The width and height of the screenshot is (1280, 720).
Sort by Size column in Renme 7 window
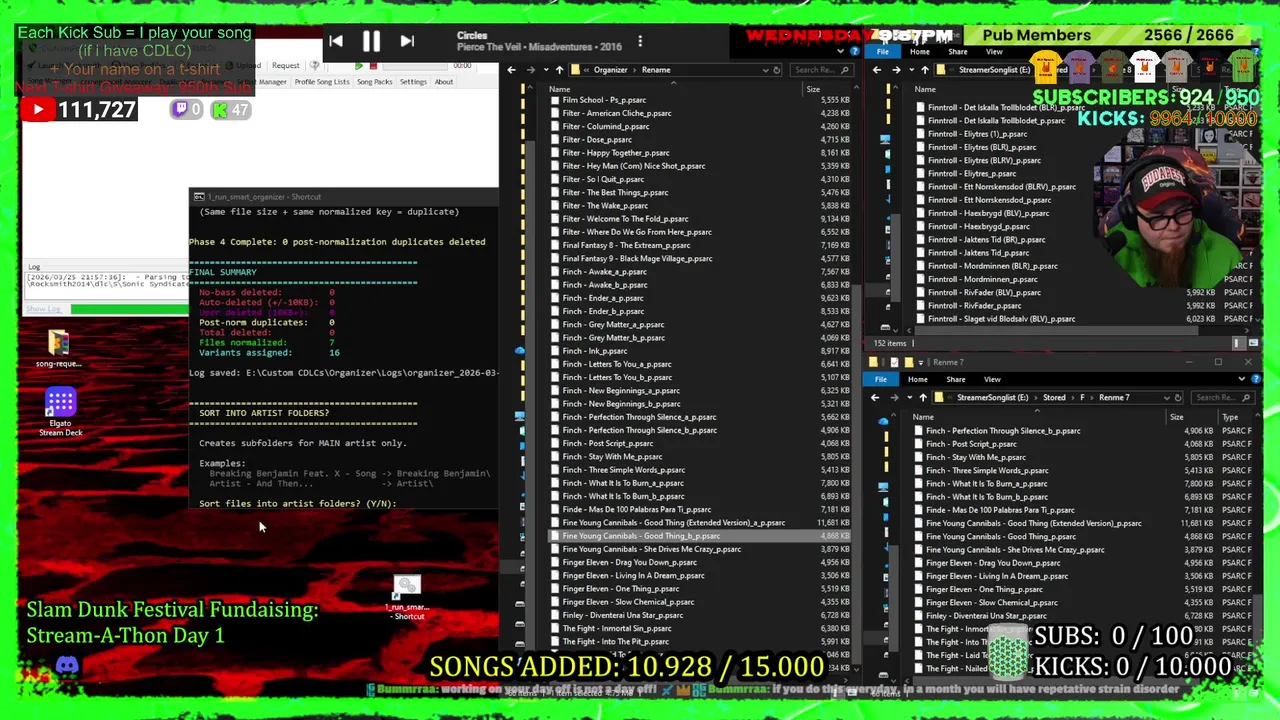click(1176, 417)
